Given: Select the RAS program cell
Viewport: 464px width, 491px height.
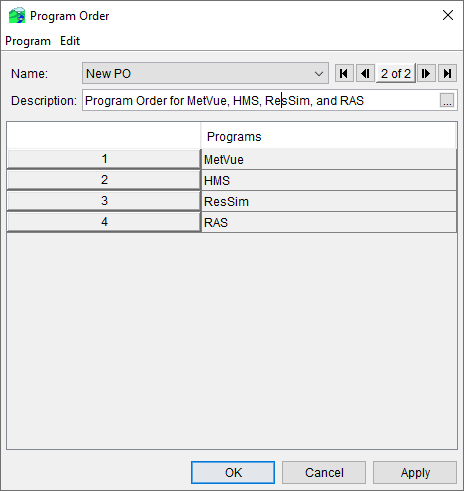Looking at the screenshot, I should tap(329, 222).
